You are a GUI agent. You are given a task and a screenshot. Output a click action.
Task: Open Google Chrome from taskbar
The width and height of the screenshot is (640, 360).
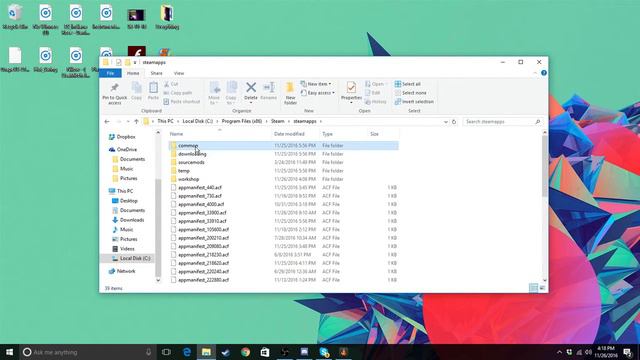tap(245, 352)
